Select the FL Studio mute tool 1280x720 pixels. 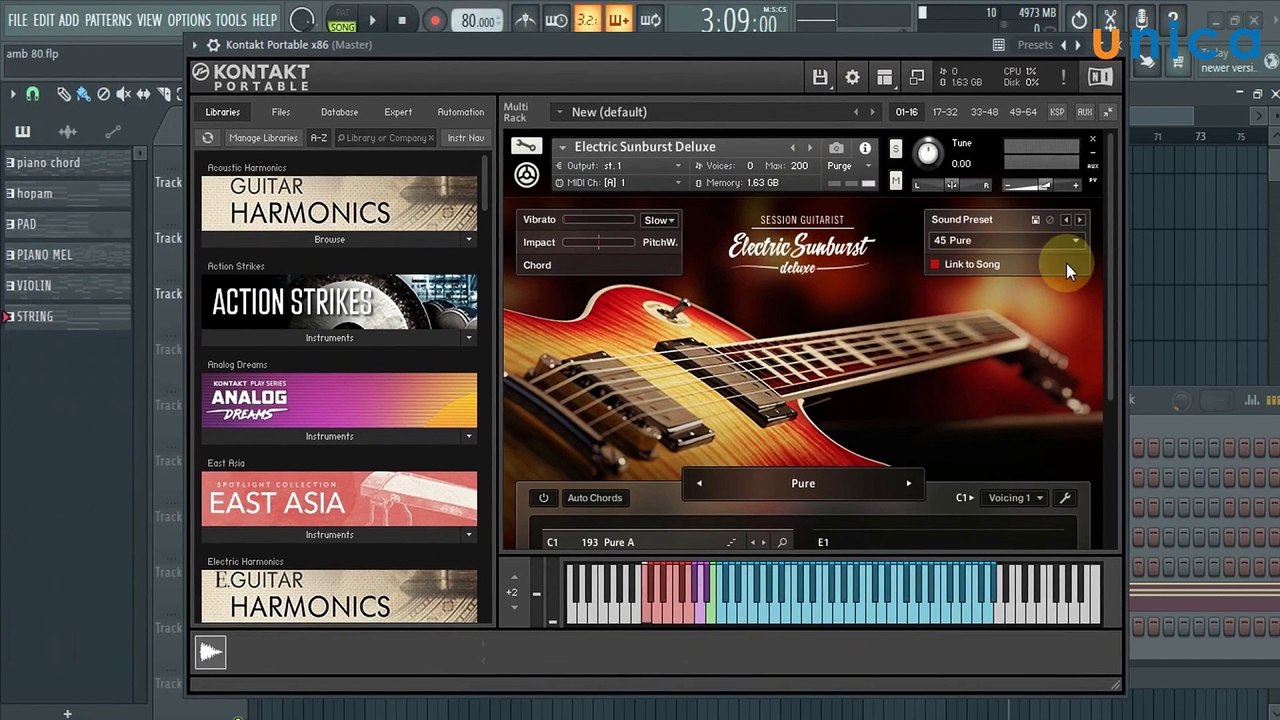pyautogui.click(x=123, y=94)
